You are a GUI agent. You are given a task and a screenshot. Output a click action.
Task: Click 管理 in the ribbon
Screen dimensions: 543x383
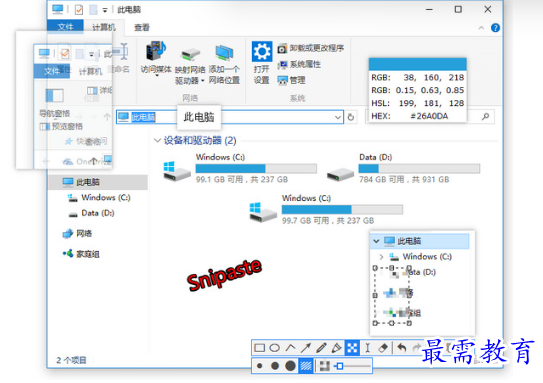click(x=292, y=80)
